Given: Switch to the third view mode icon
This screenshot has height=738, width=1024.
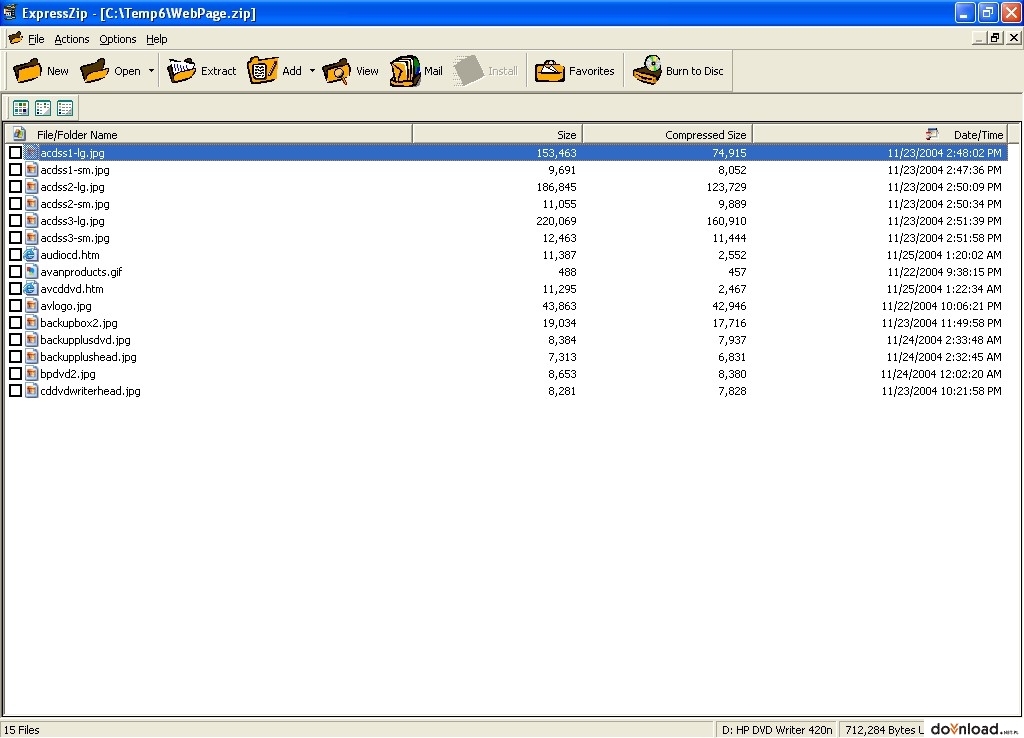Looking at the screenshot, I should 65,108.
